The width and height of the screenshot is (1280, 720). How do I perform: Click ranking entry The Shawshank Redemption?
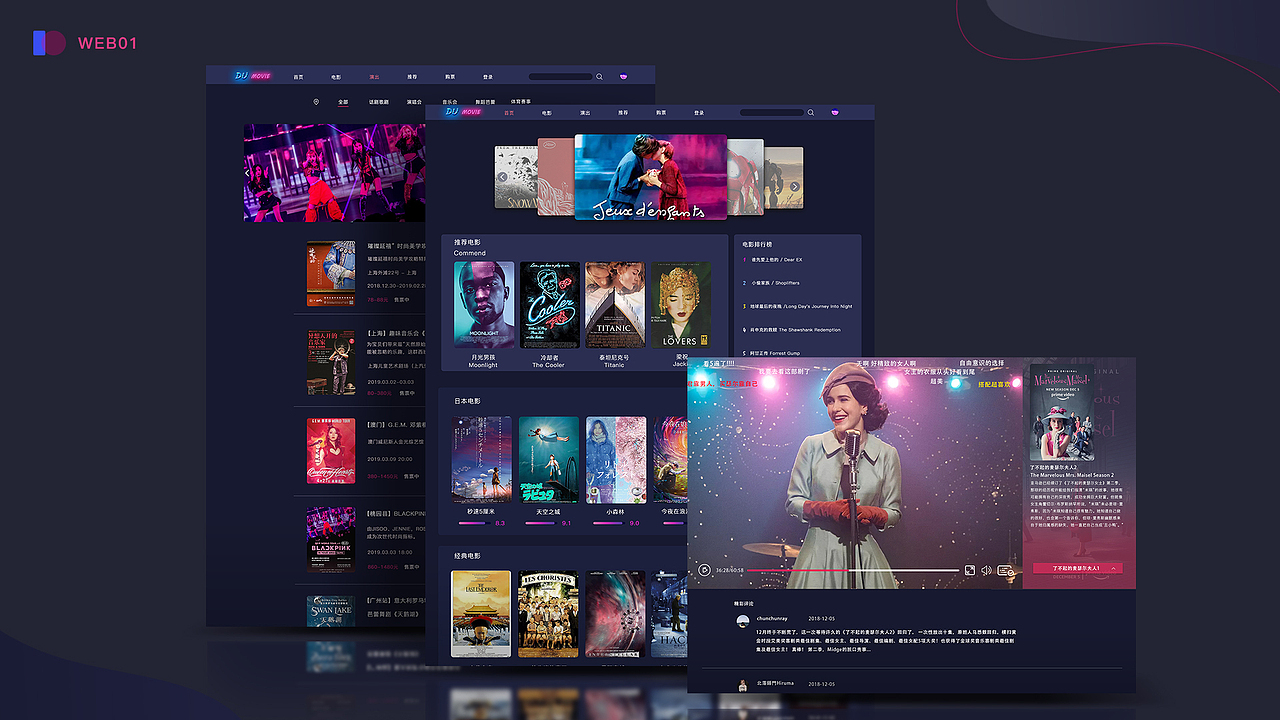[796, 329]
